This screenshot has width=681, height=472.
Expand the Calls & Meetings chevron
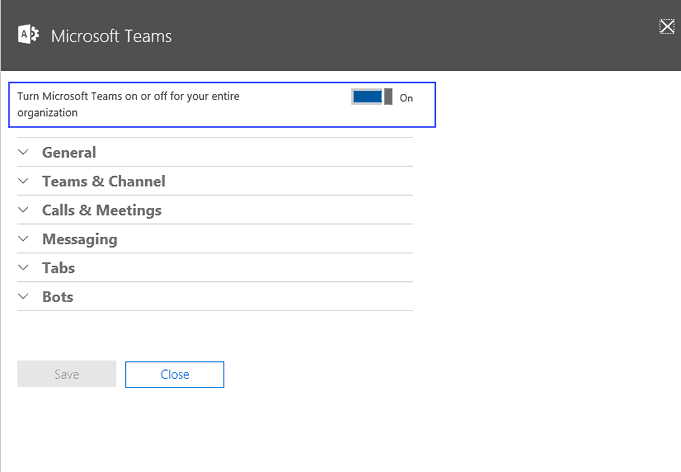[23, 210]
